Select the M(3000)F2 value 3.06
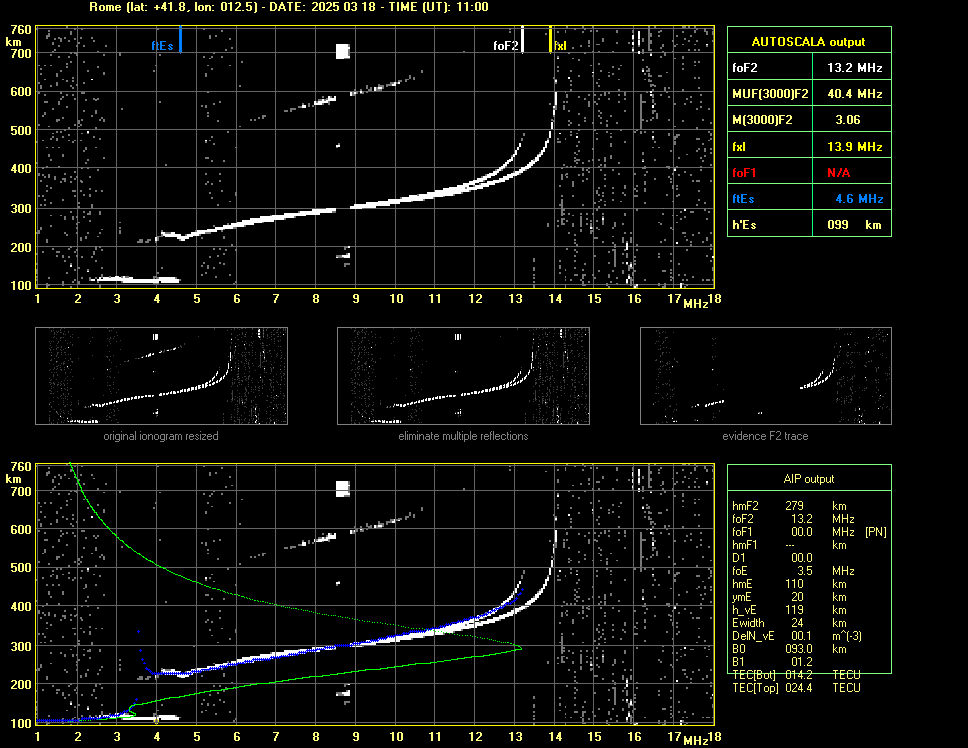The image size is (968, 748). (x=848, y=120)
